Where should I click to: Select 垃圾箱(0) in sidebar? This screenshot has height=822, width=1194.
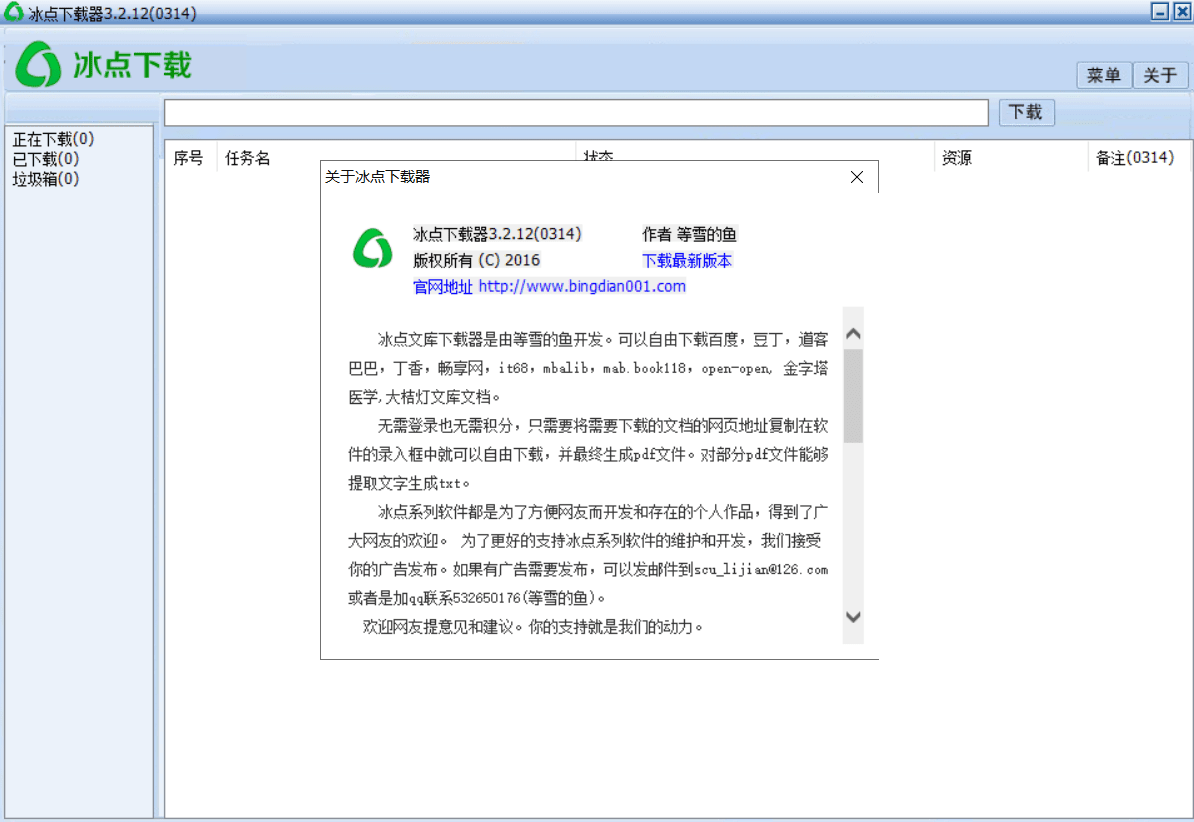(46, 178)
